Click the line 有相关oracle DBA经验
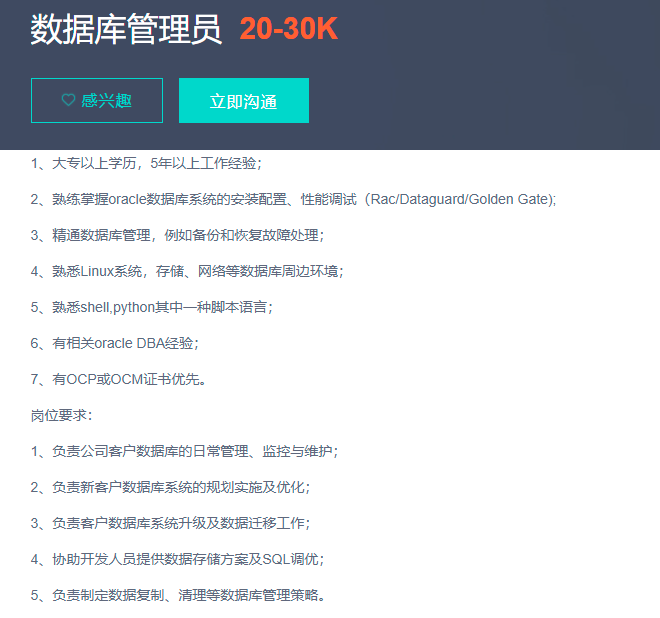The height and width of the screenshot is (618, 660). click(x=114, y=343)
